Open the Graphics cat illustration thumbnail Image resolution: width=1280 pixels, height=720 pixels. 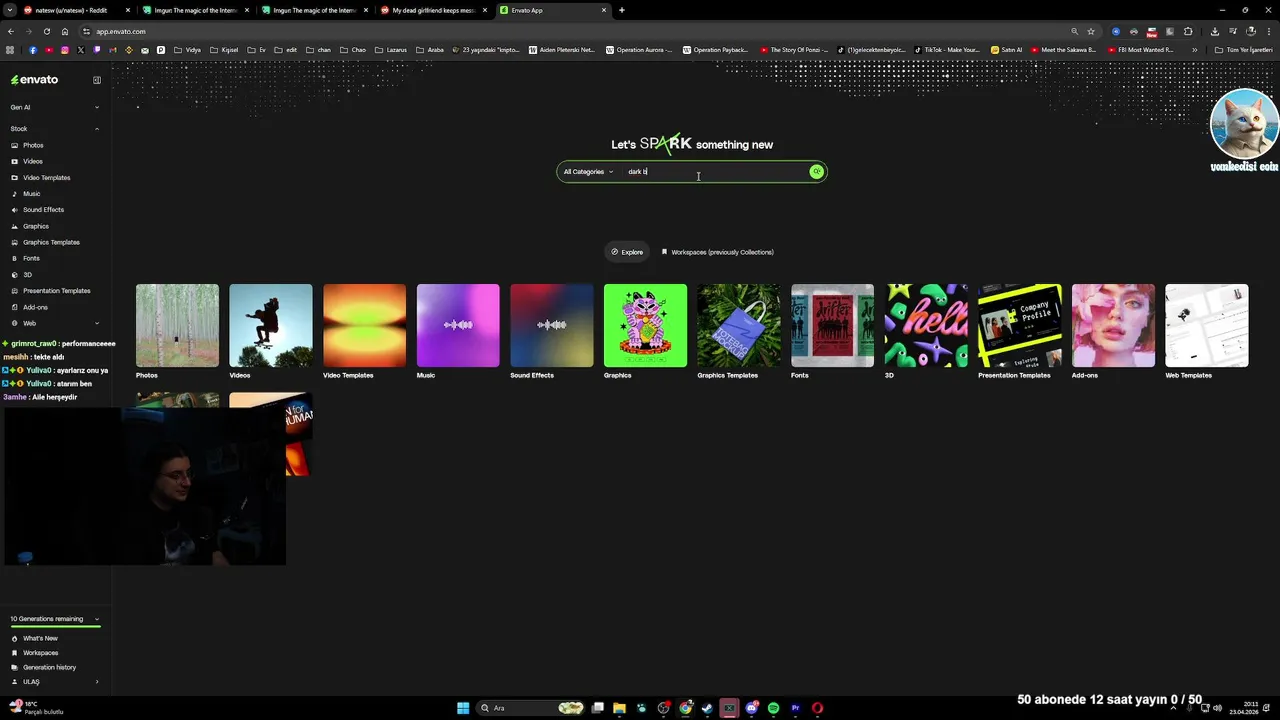[645, 325]
